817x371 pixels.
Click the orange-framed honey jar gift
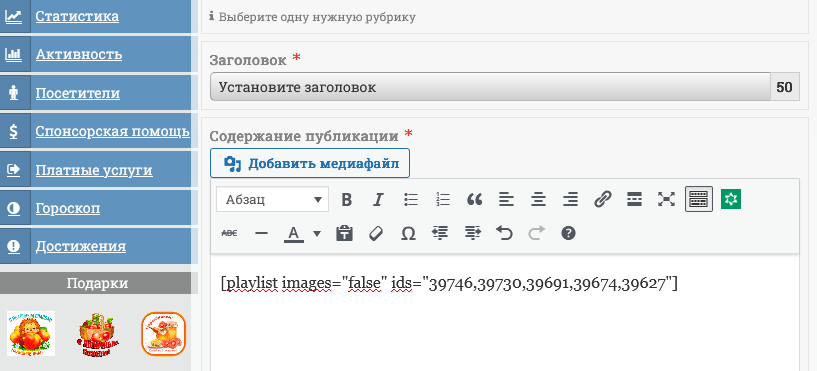[164, 334]
